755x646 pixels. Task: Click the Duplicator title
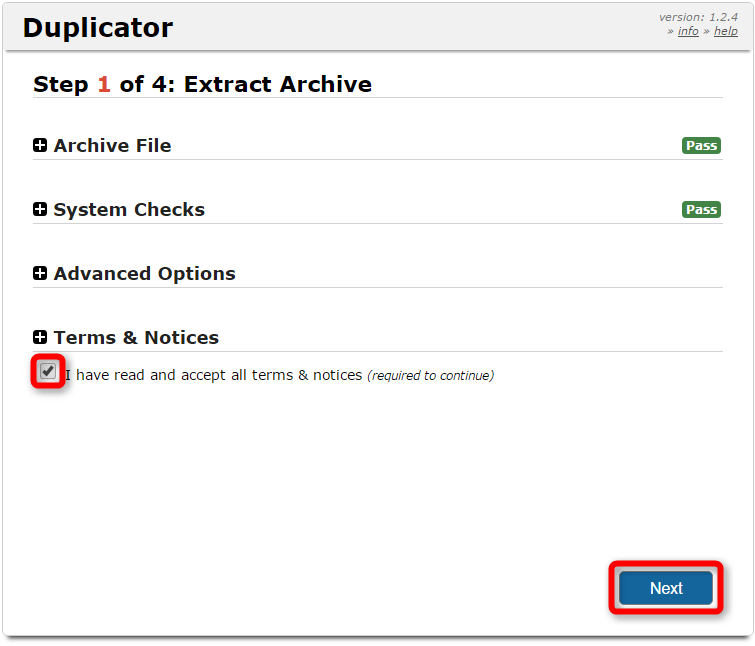click(98, 27)
